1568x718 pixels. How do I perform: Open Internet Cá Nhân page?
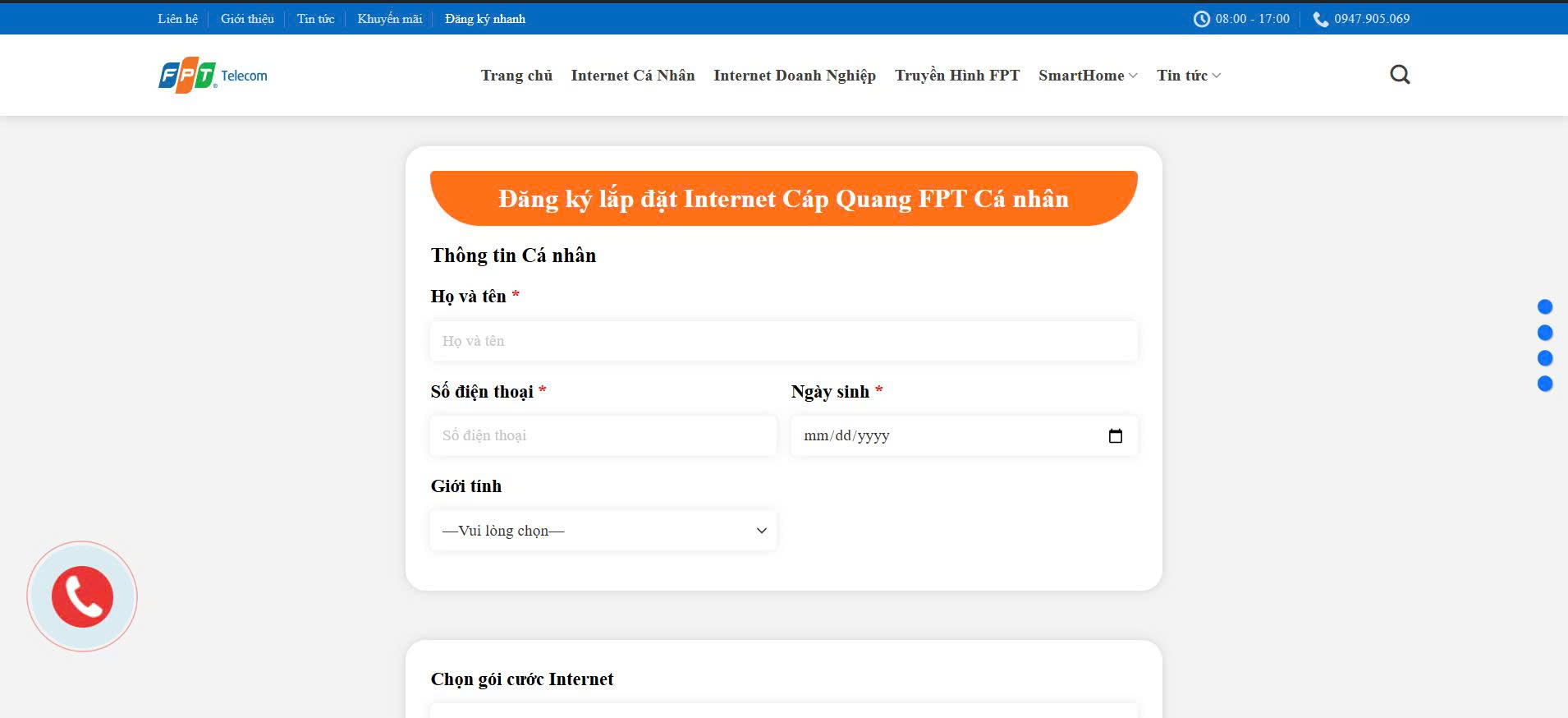[632, 76]
